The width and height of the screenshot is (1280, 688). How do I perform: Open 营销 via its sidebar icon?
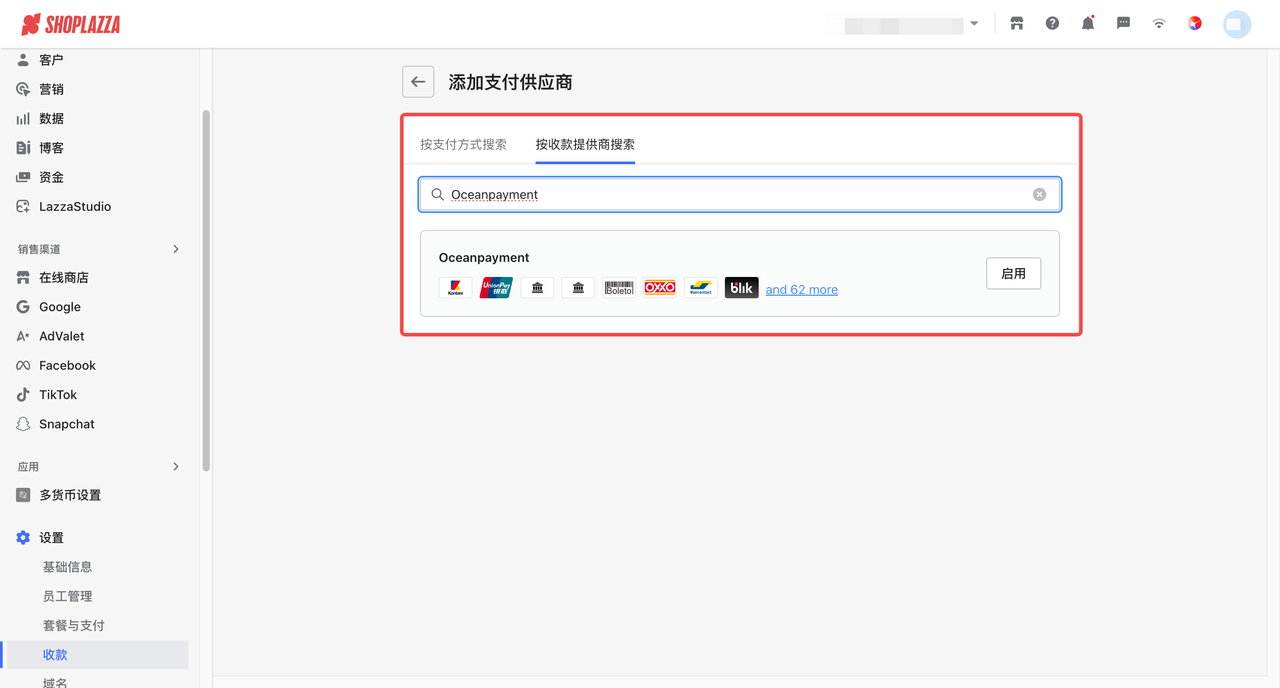pyautogui.click(x=23, y=89)
